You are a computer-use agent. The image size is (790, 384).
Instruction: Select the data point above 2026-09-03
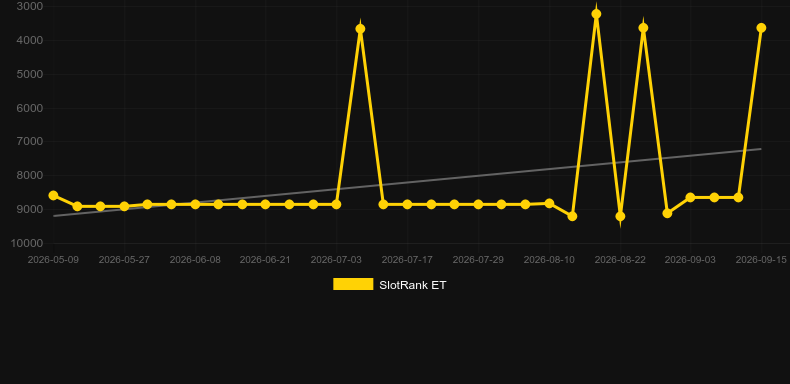(x=690, y=198)
